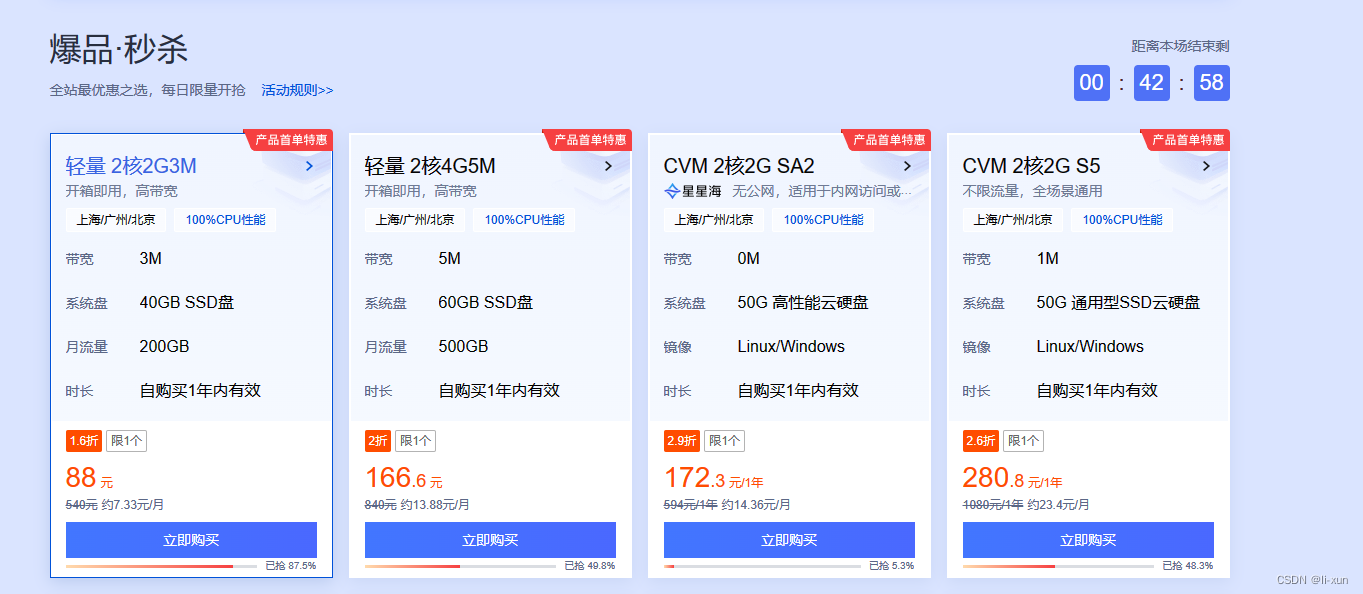Image resolution: width=1363 pixels, height=594 pixels.
Task: Expand the 轻量 2核4G5M card arrow
Action: 608,166
